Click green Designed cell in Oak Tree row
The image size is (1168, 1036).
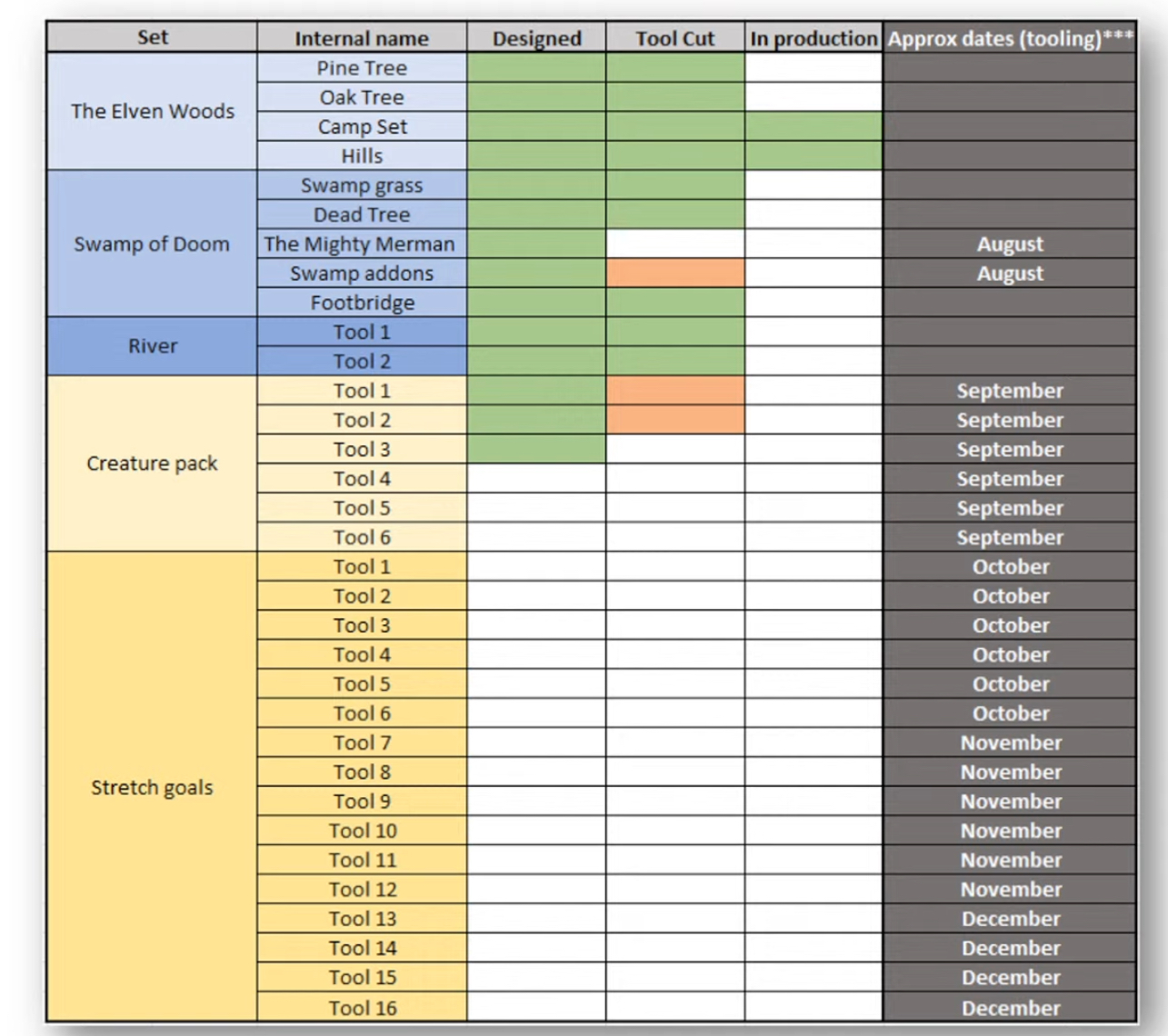tap(536, 97)
